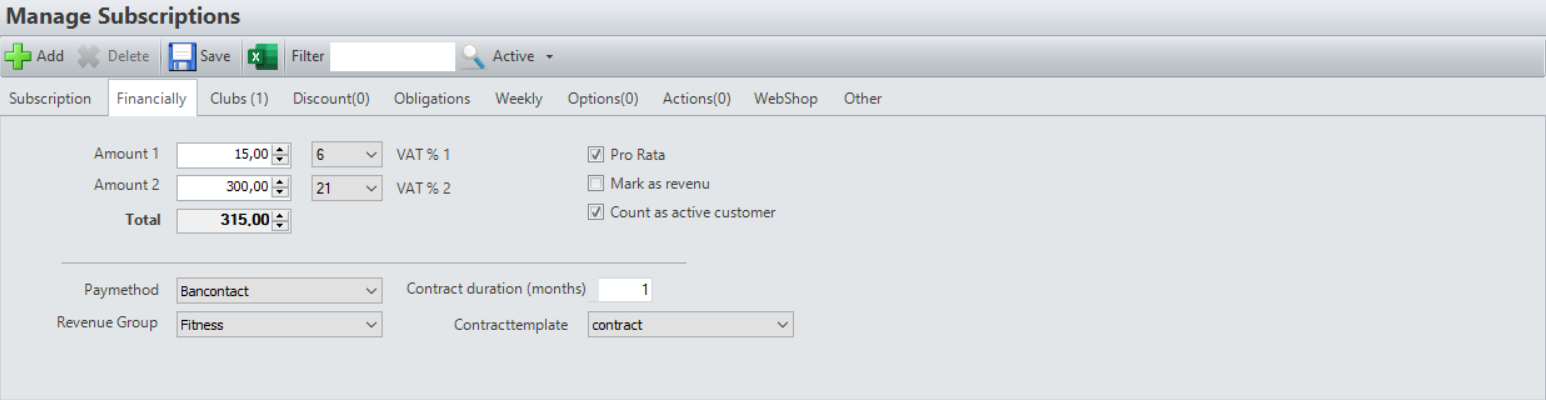Viewport: 1546px width, 400px height.
Task: Open the WebShop tab
Action: point(785,98)
